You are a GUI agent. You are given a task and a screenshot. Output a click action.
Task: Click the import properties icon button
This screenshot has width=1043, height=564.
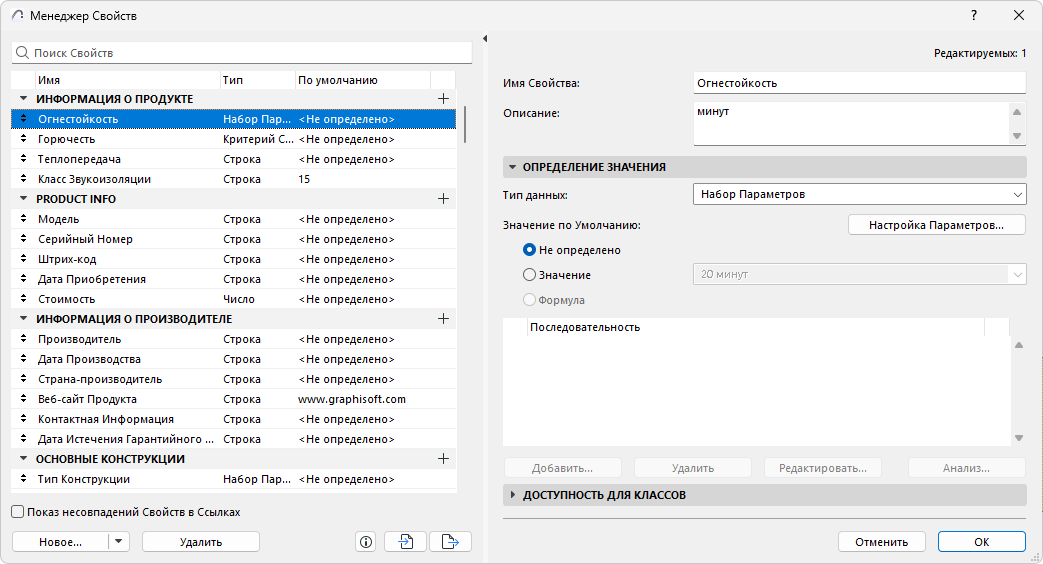coord(405,541)
